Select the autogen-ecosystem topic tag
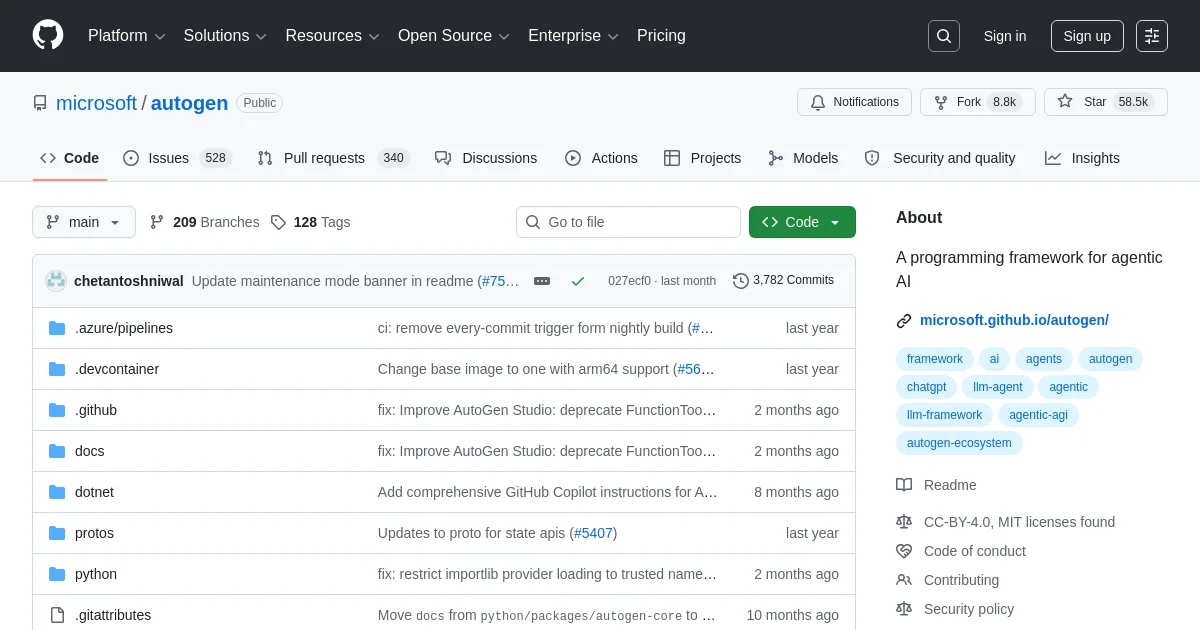1200x630 pixels. [959, 443]
